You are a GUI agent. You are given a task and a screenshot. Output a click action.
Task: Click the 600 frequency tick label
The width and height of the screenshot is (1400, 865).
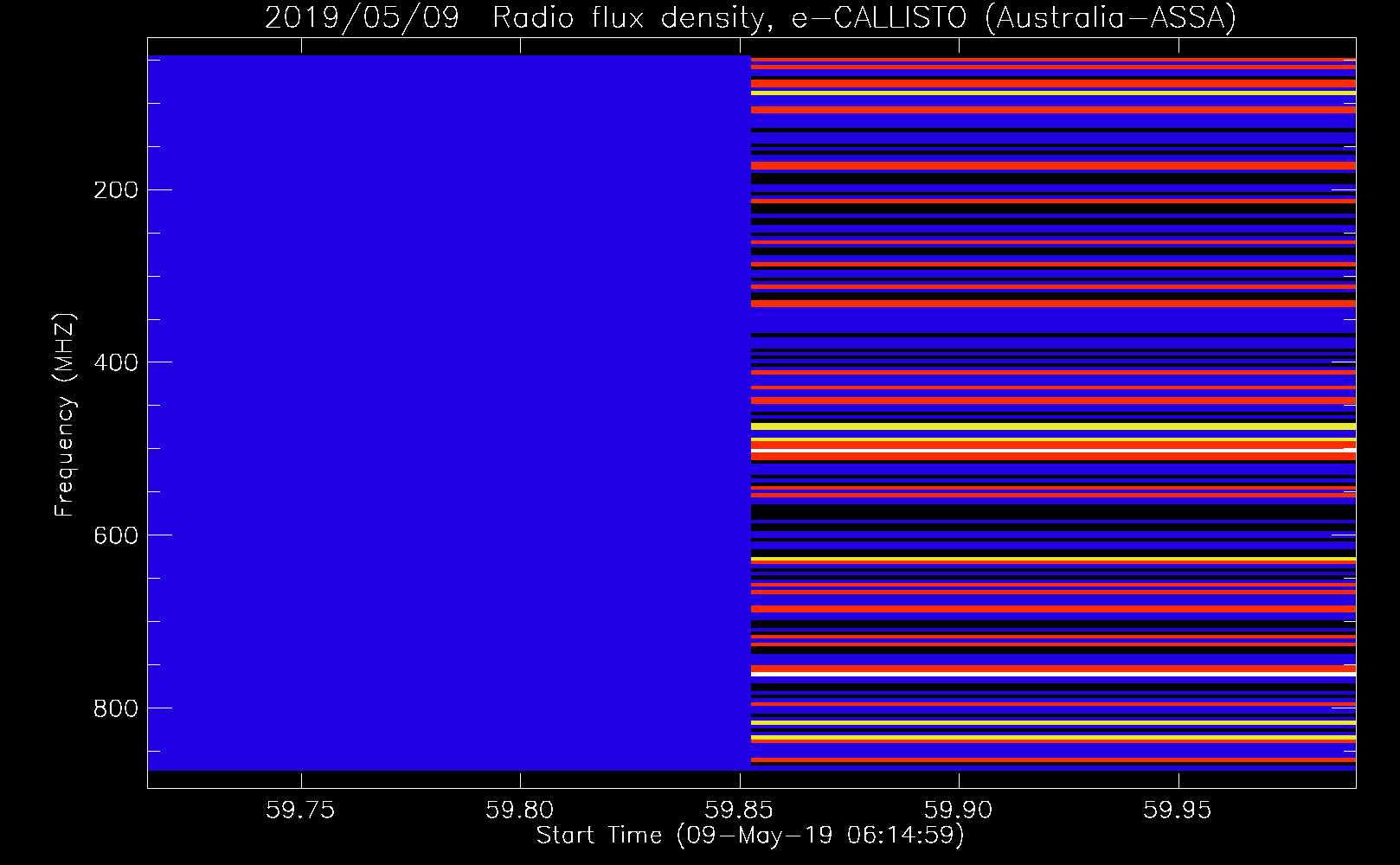point(116,535)
